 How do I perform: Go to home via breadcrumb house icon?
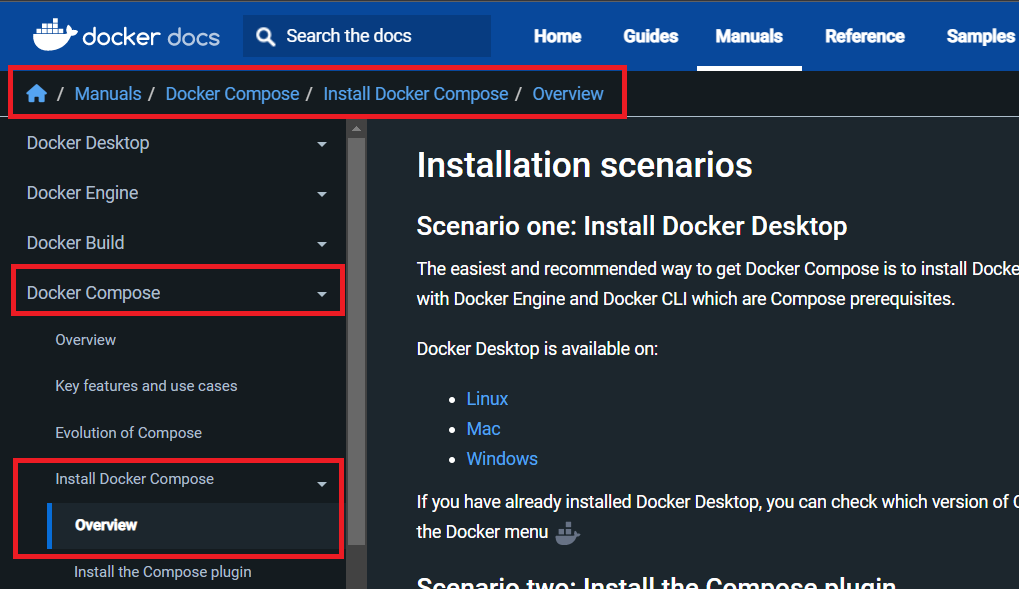[x=36, y=94]
